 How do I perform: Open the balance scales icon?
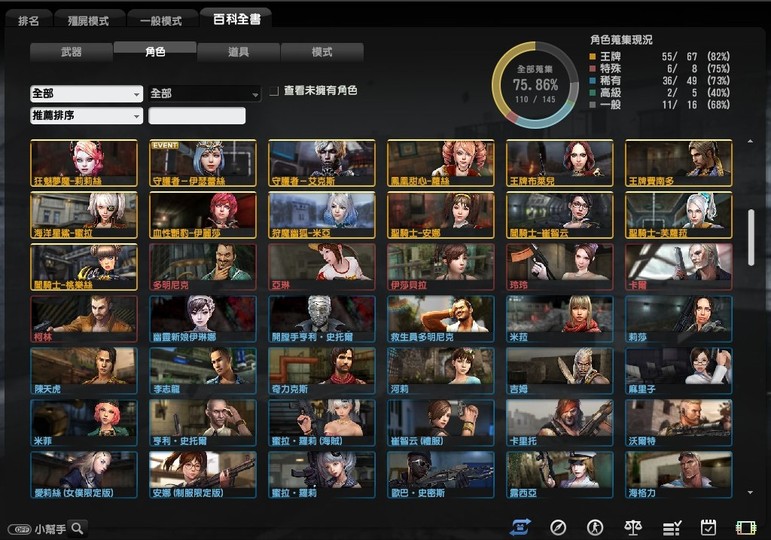[x=632, y=527]
